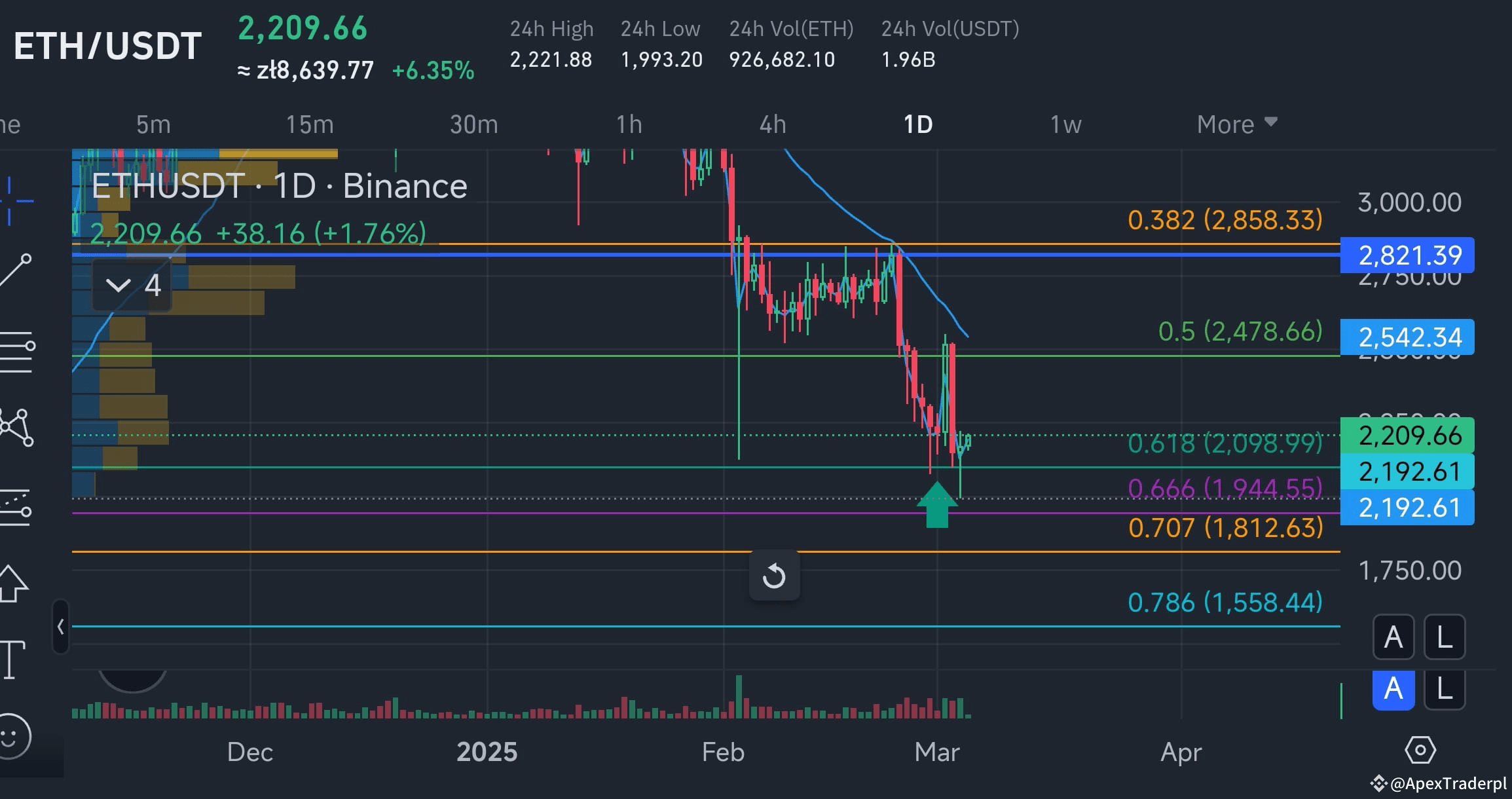Select the trend line drawing tool
This screenshot has height=799, width=1512.
pyautogui.click(x=16, y=269)
